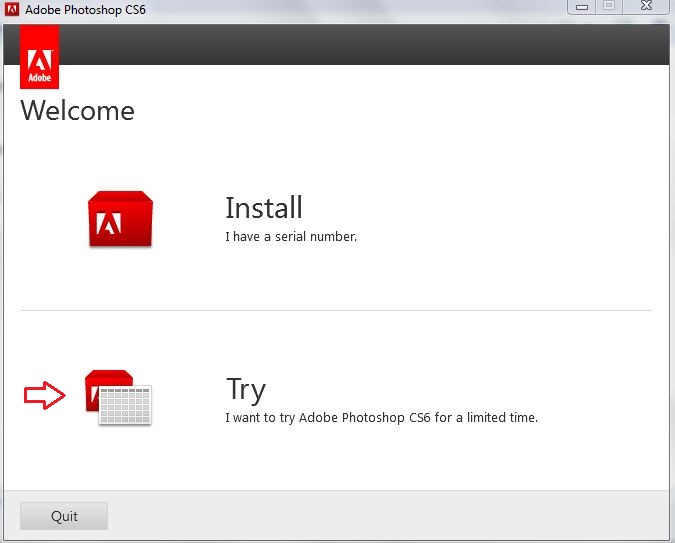Click the Adobe title bar app icon
This screenshot has height=543, width=675.
coord(12,9)
